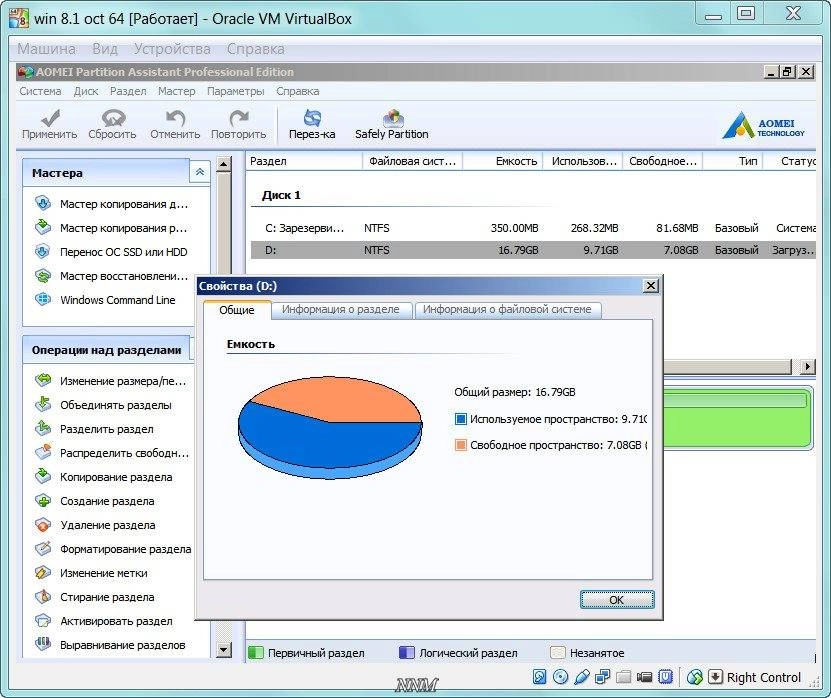Click Перенос ОС SSD или HDD icon
This screenshot has height=698, width=831.
click(43, 251)
